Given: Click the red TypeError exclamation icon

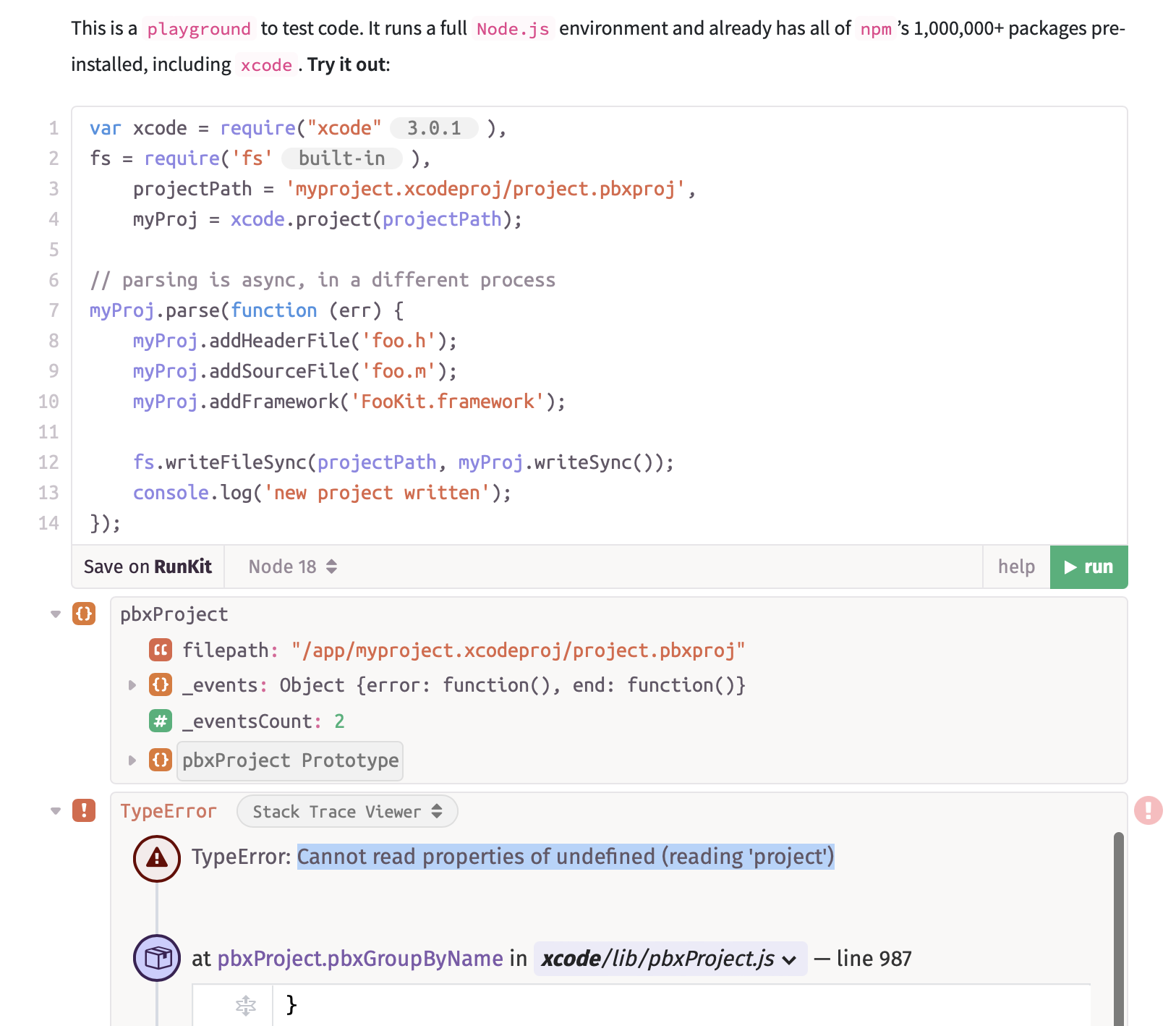Looking at the screenshot, I should (84, 810).
